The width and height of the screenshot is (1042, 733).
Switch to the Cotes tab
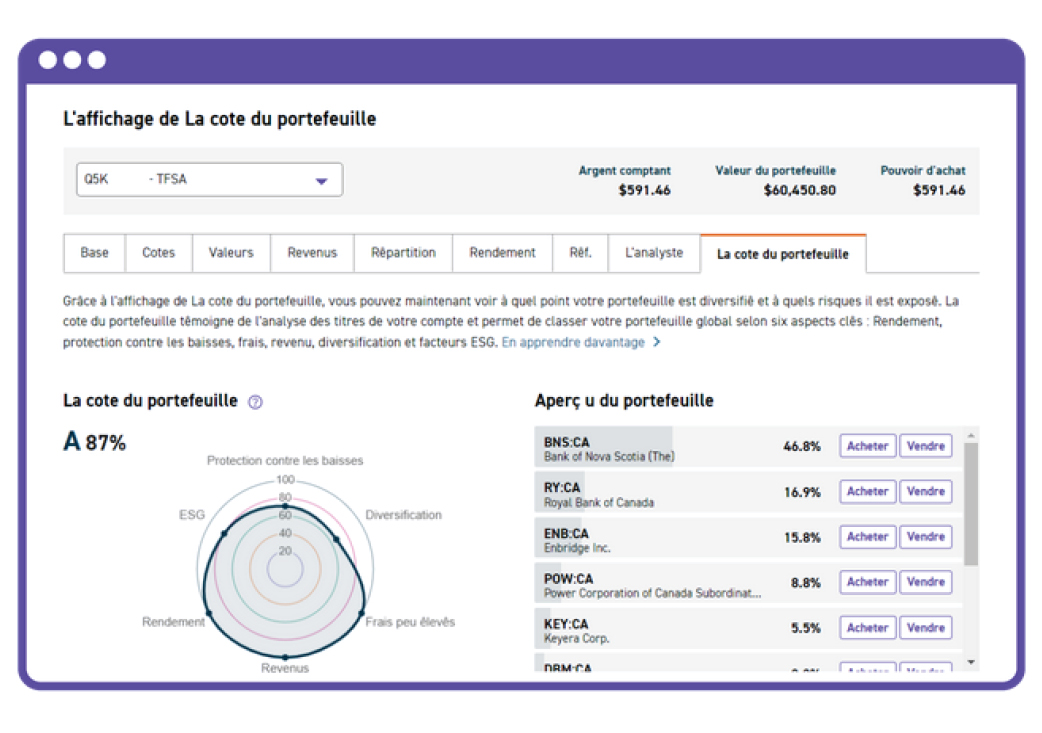pos(158,253)
